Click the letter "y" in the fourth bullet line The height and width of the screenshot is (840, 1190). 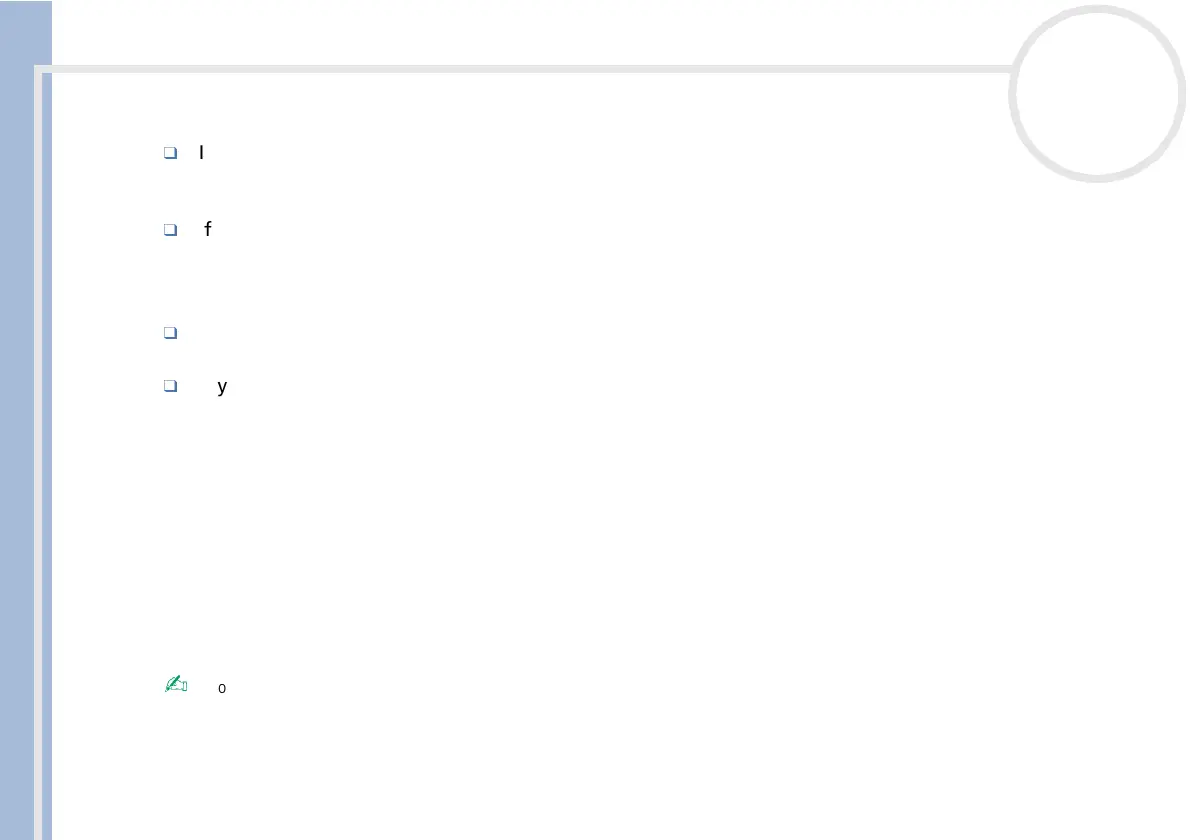click(x=222, y=386)
